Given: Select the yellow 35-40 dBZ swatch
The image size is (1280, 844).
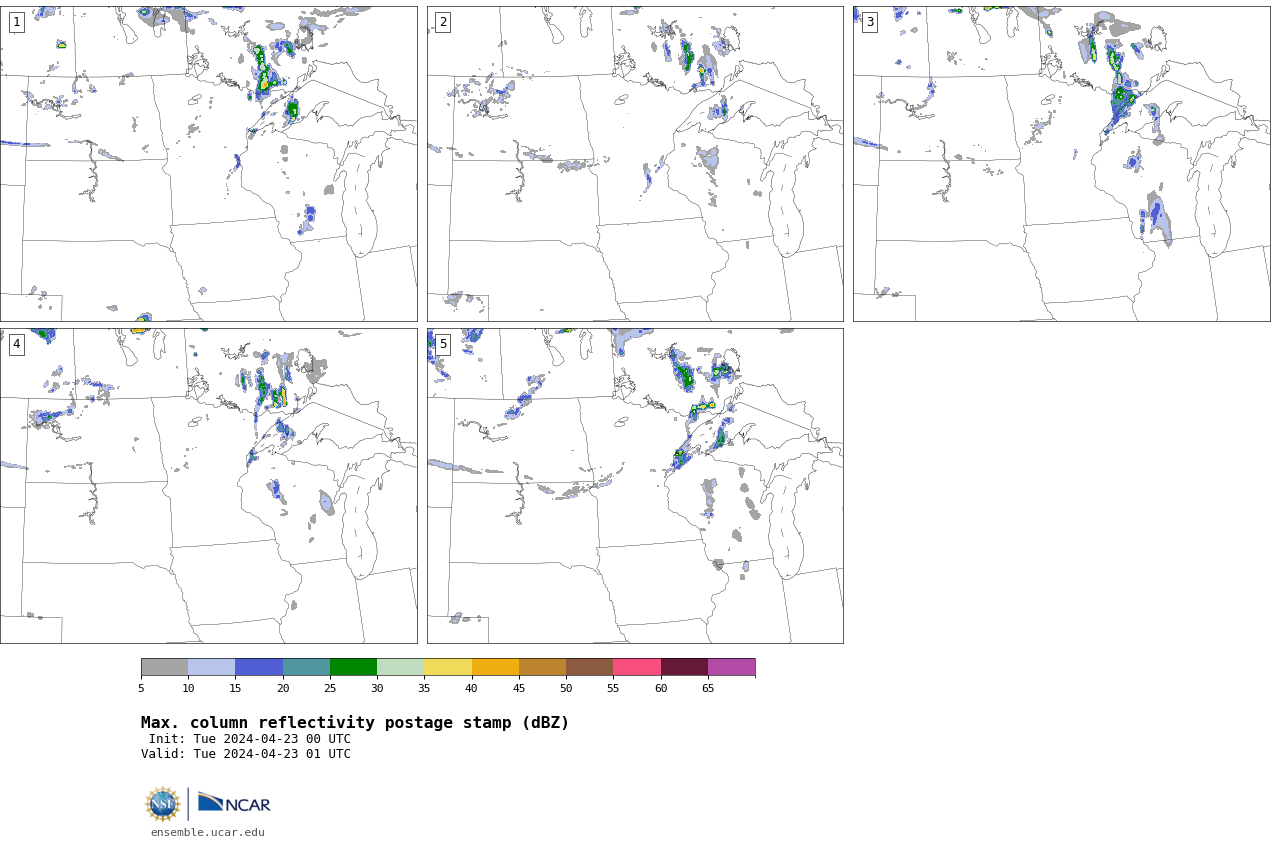Looking at the screenshot, I should 448,667.
